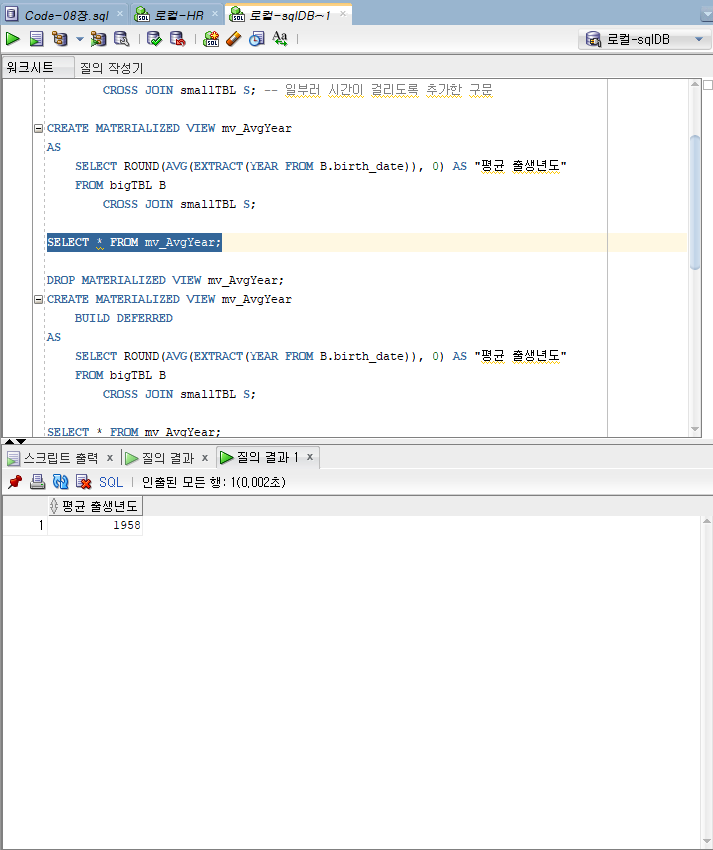Collapse the first CREATE MATERIALIZED VIEW block
713x850 pixels.
38,128
